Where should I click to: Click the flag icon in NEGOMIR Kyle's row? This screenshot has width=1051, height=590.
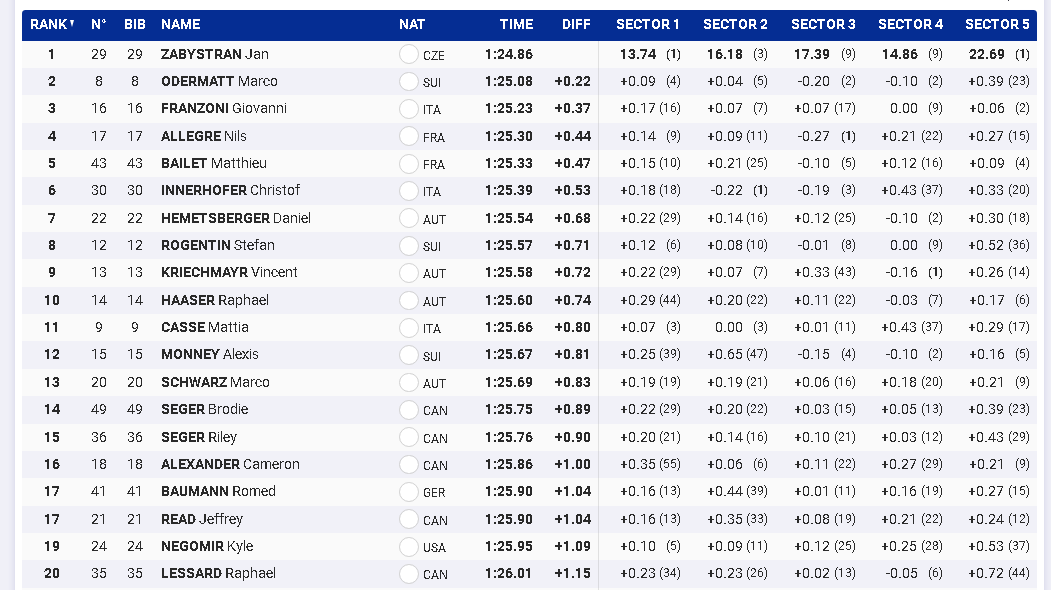coord(408,547)
